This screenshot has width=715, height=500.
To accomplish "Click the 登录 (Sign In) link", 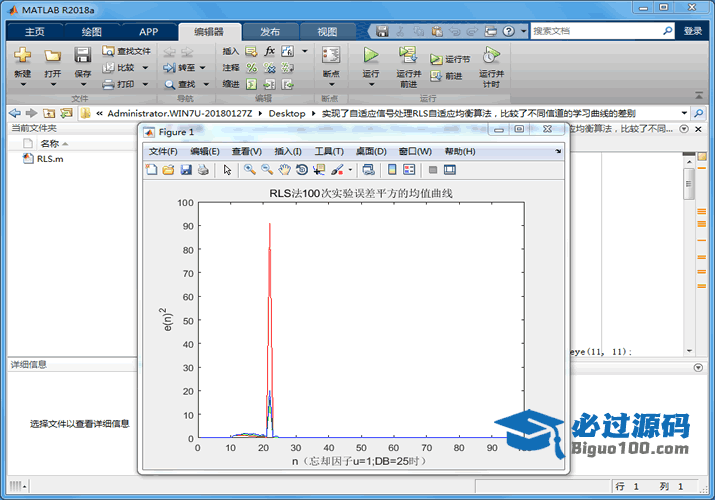I will (x=693, y=31).
